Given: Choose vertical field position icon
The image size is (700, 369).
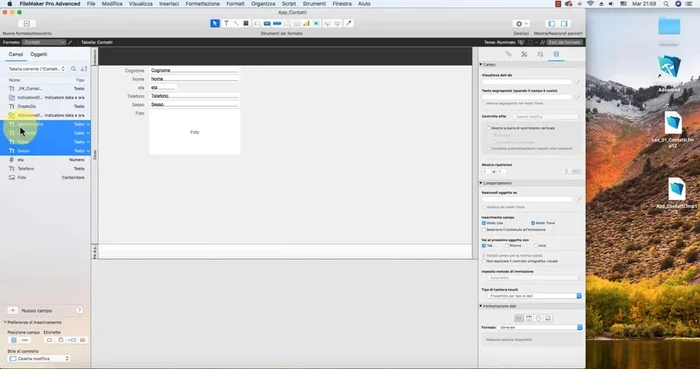Looking at the screenshot, I should (14, 340).
